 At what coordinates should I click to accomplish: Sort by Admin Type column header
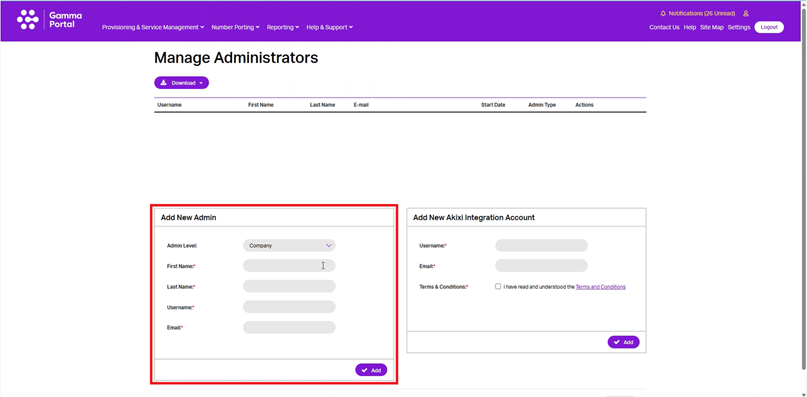coord(542,105)
